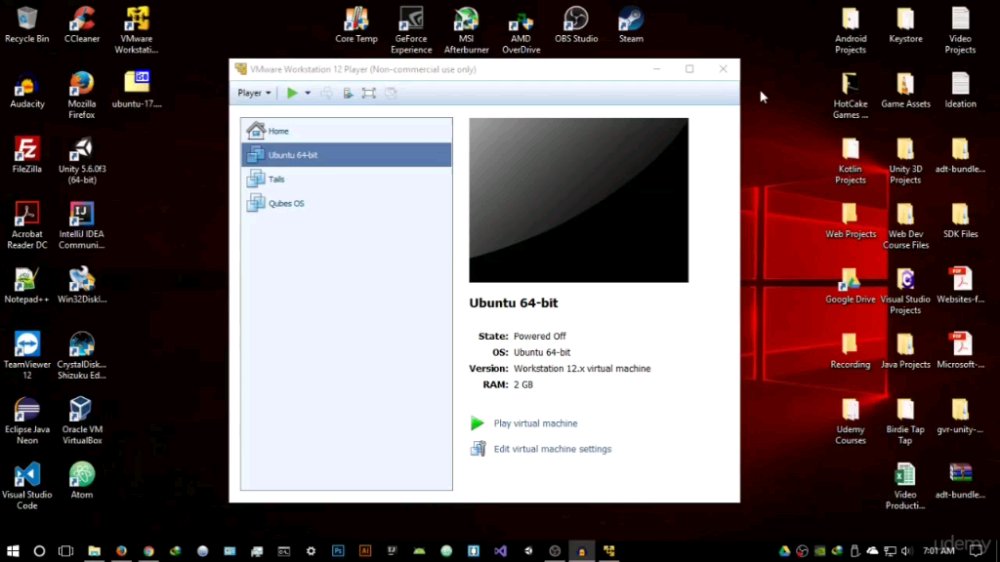Image resolution: width=1000 pixels, height=562 pixels.
Task: Open Unity 5.6.0f3 desktop shortcut
Action: [x=82, y=161]
